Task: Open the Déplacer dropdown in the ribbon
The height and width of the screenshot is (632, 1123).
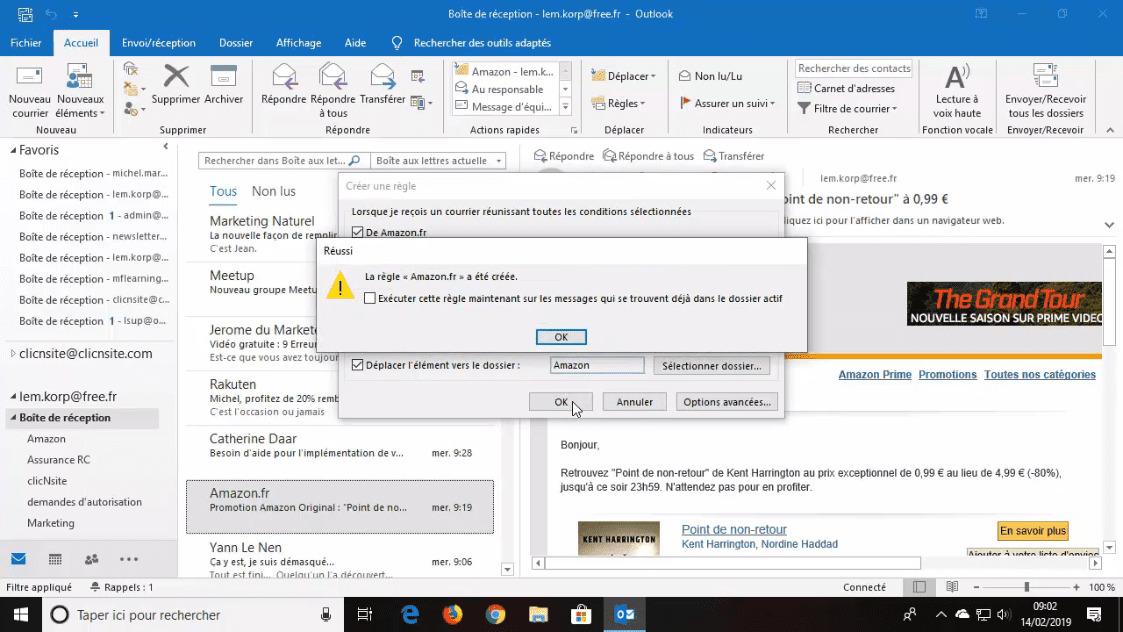Action: (623, 76)
